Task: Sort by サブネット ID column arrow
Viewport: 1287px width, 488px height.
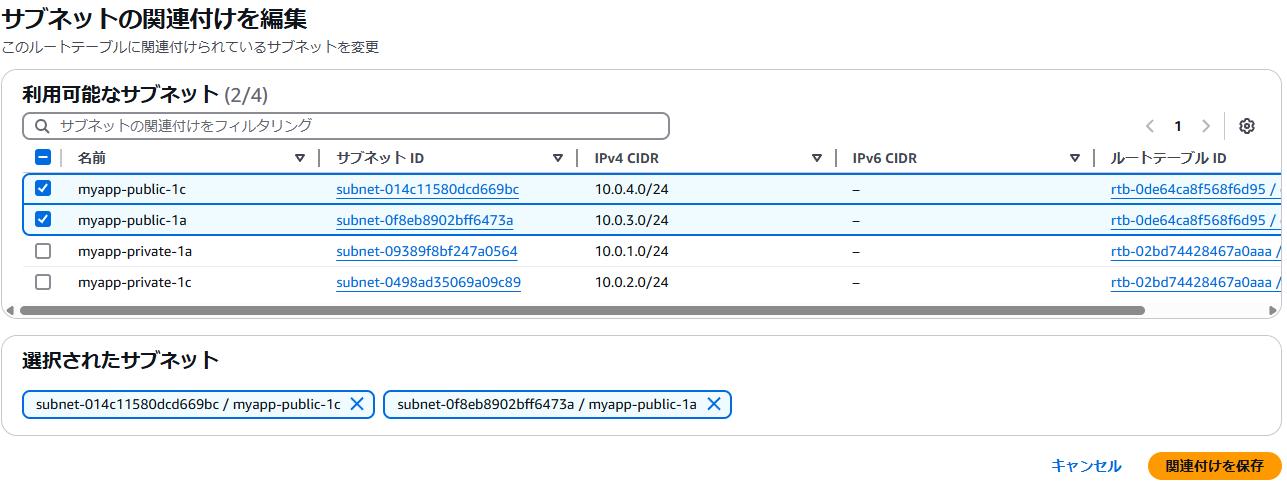Action: [x=558, y=158]
